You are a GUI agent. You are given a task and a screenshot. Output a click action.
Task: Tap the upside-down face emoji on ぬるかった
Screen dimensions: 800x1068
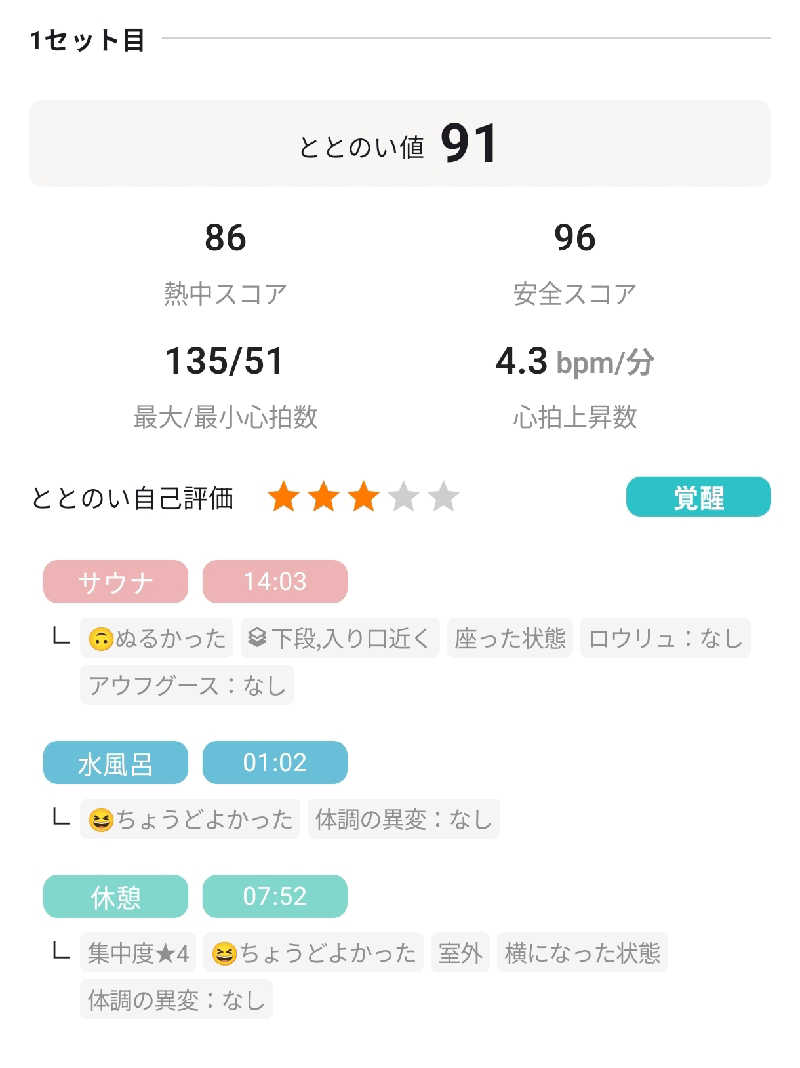click(x=101, y=639)
